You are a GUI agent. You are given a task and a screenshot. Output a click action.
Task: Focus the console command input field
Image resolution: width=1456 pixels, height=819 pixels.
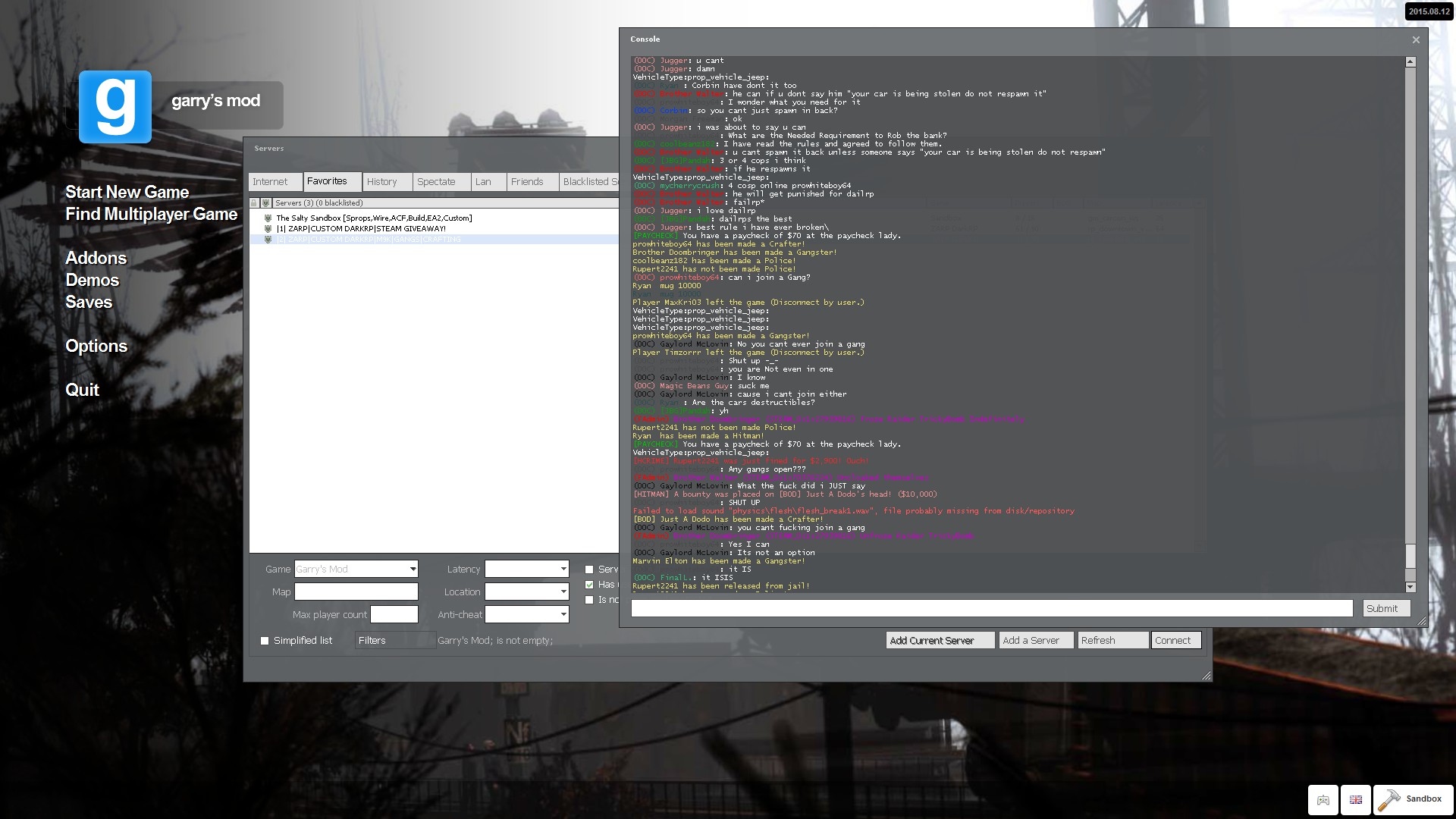[x=992, y=608]
